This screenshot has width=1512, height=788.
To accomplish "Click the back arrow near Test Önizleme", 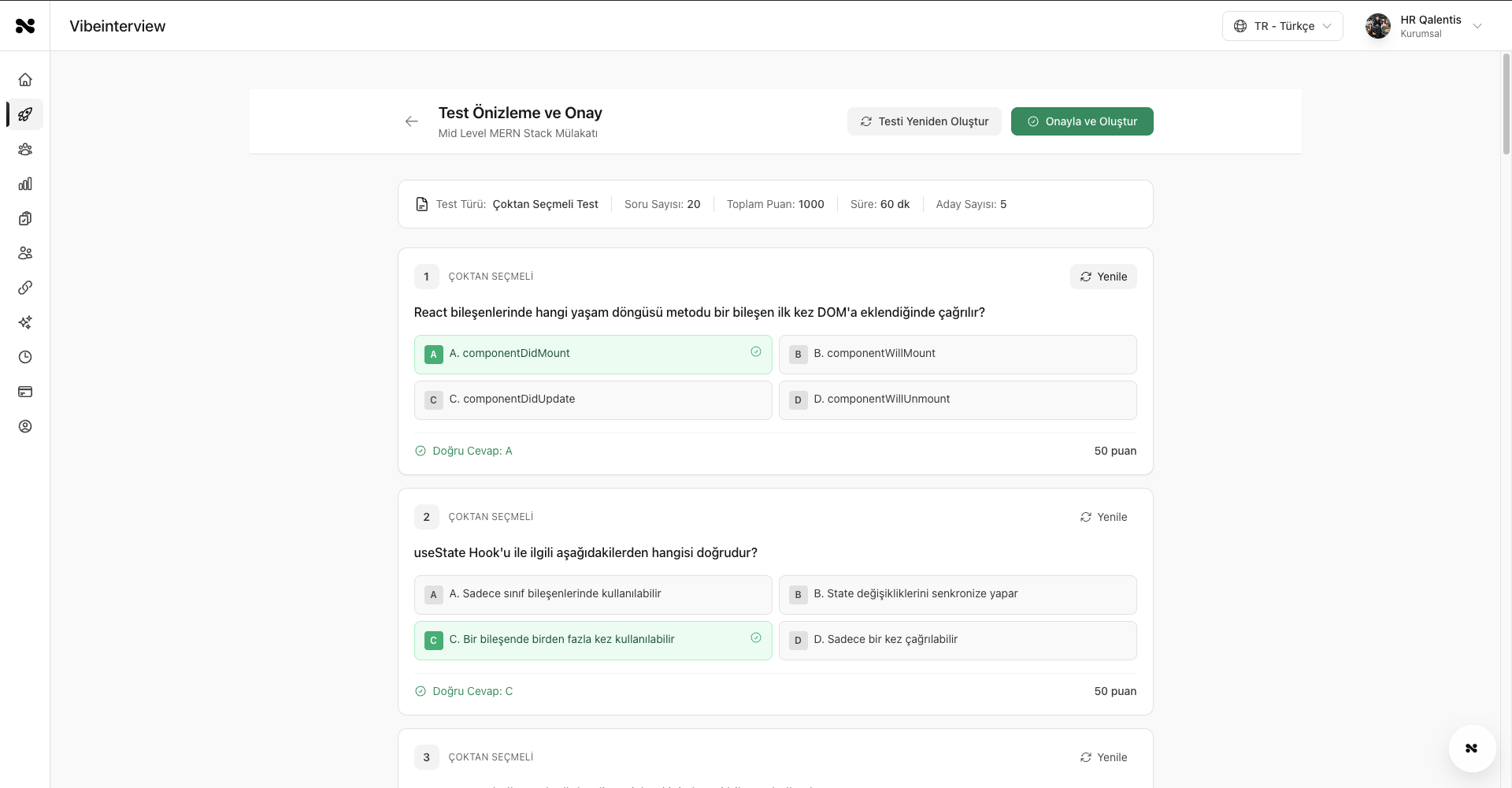I will click(x=411, y=121).
